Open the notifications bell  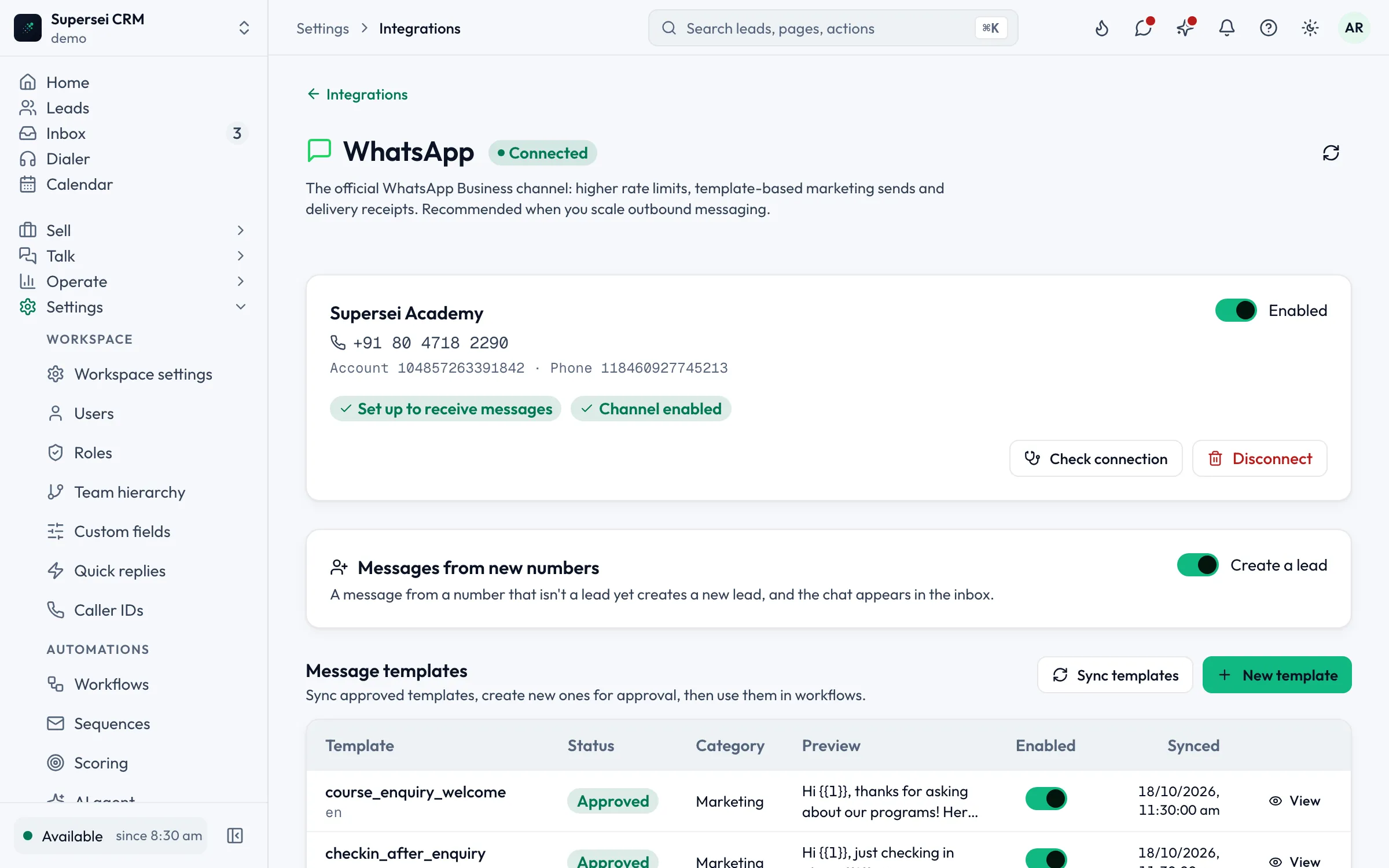coord(1226,28)
